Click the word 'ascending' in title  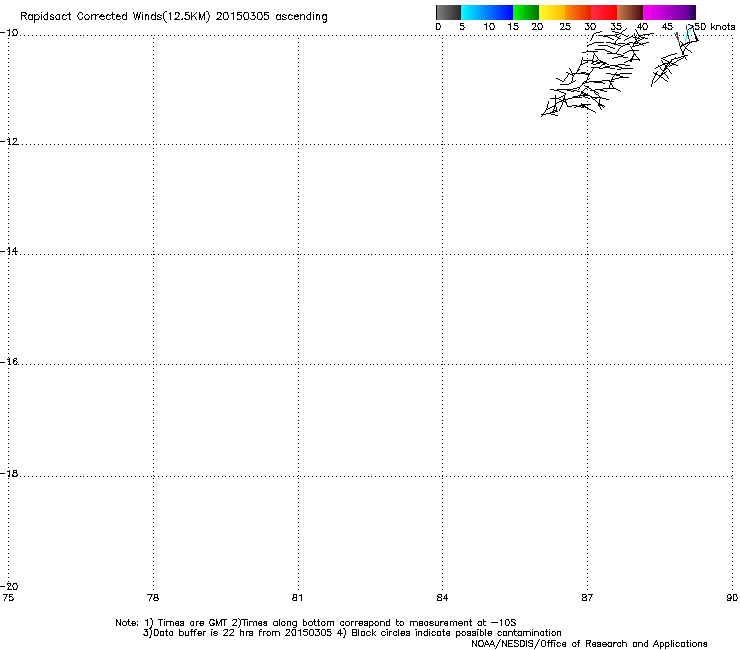click(x=301, y=17)
